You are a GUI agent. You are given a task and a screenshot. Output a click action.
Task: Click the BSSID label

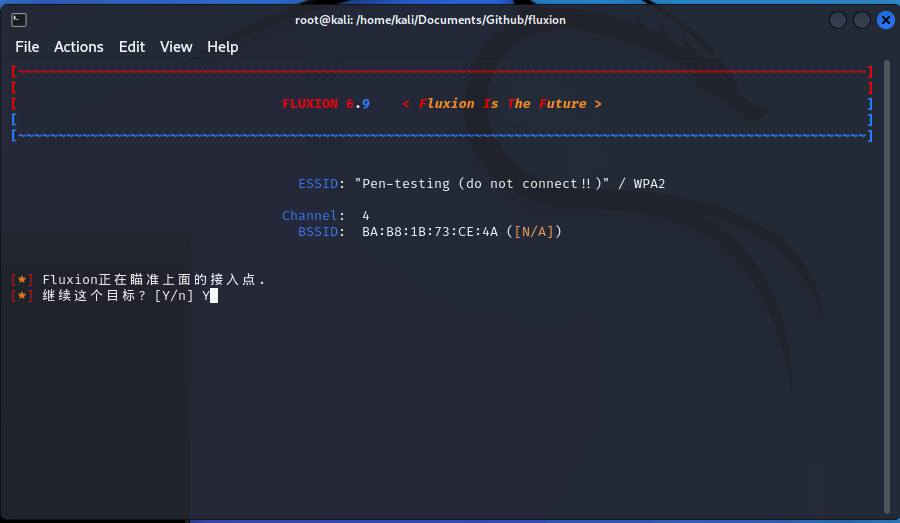pos(318,231)
